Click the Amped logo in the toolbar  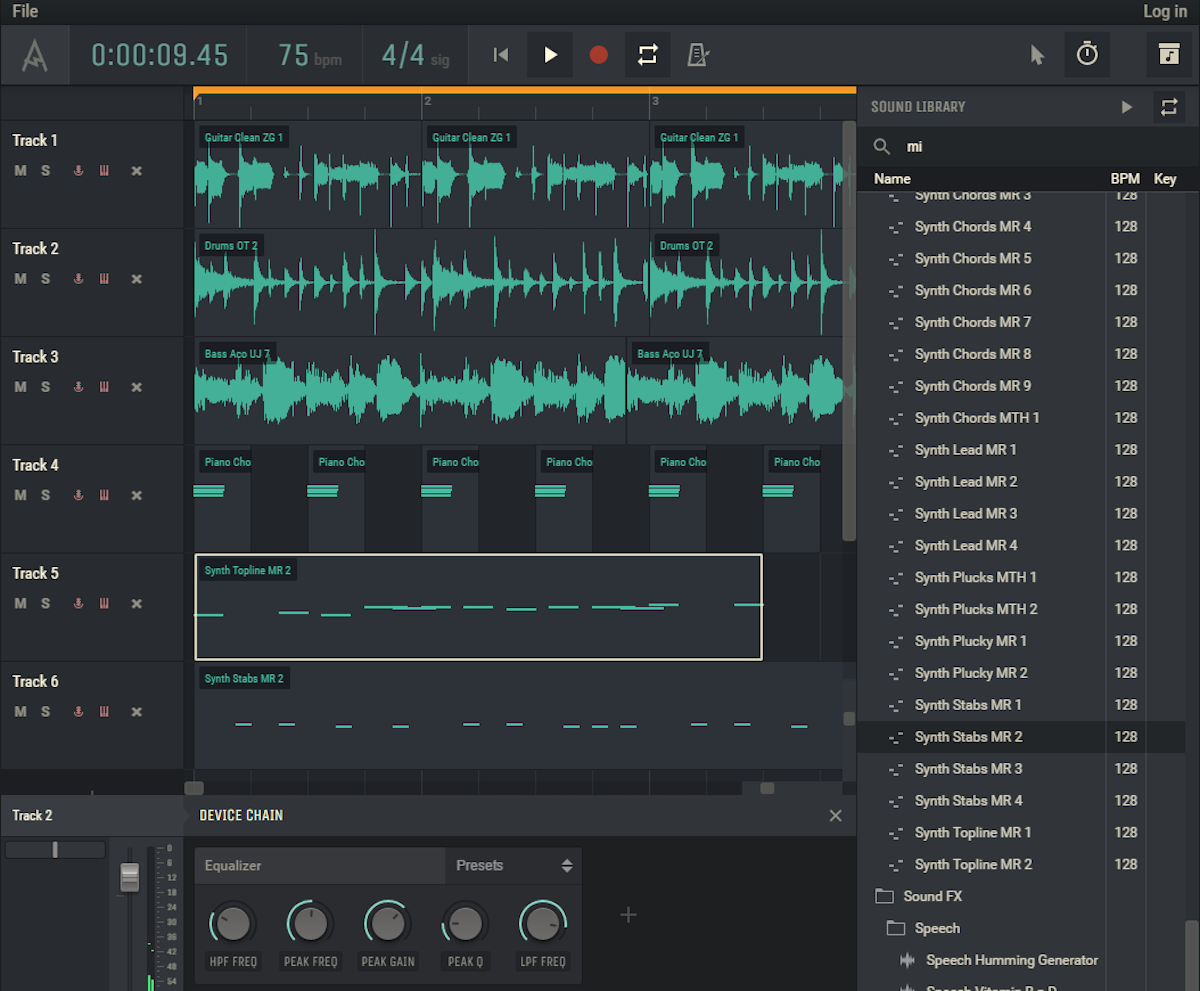point(33,54)
